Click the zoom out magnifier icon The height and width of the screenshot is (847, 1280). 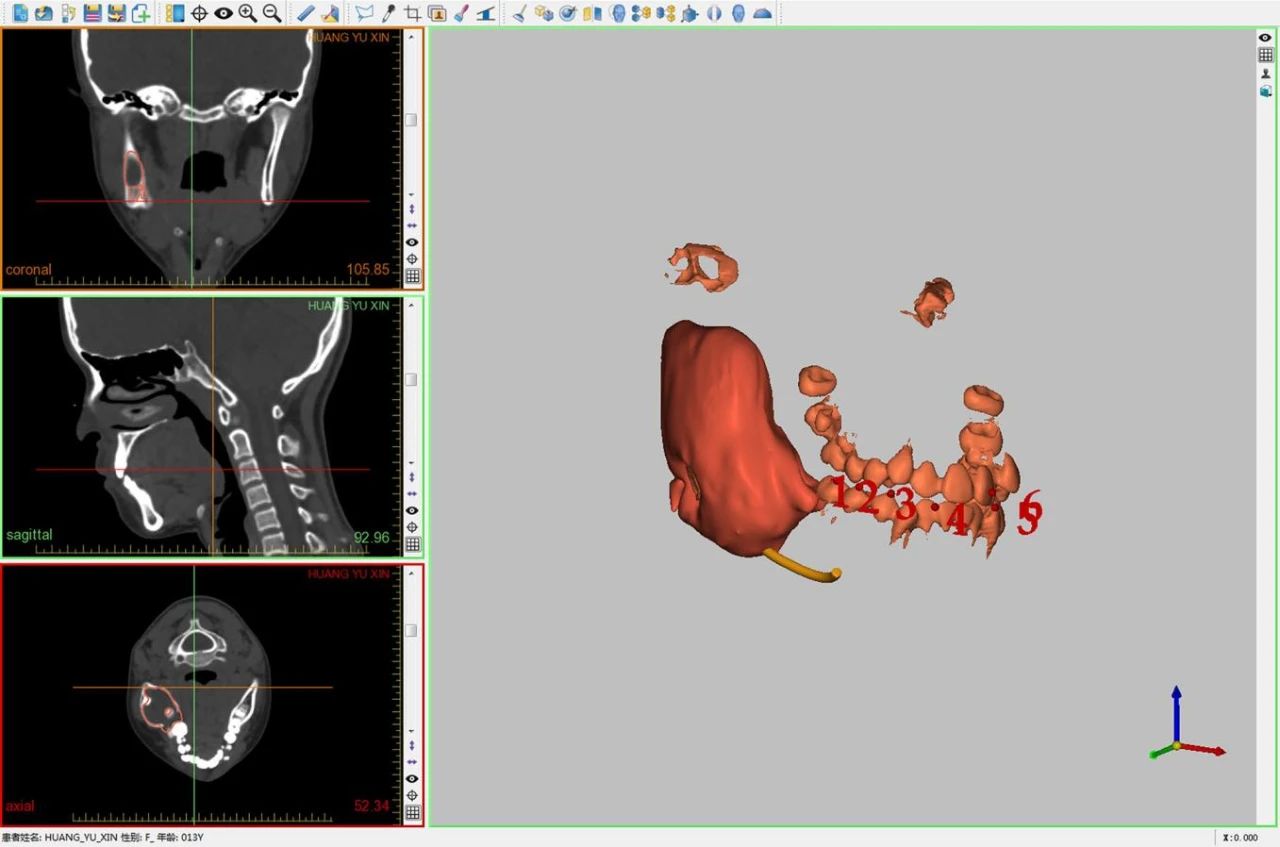[271, 13]
